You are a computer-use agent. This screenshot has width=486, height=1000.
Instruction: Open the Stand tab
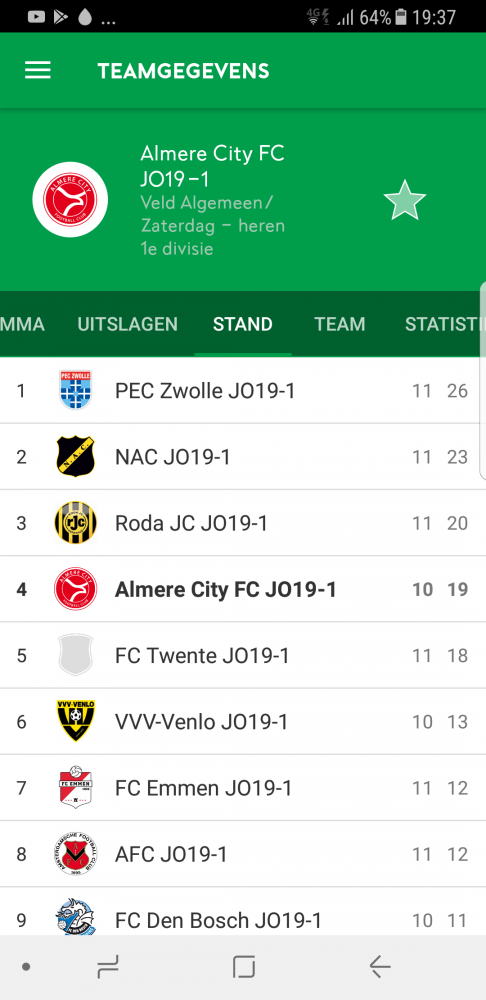pyautogui.click(x=243, y=324)
